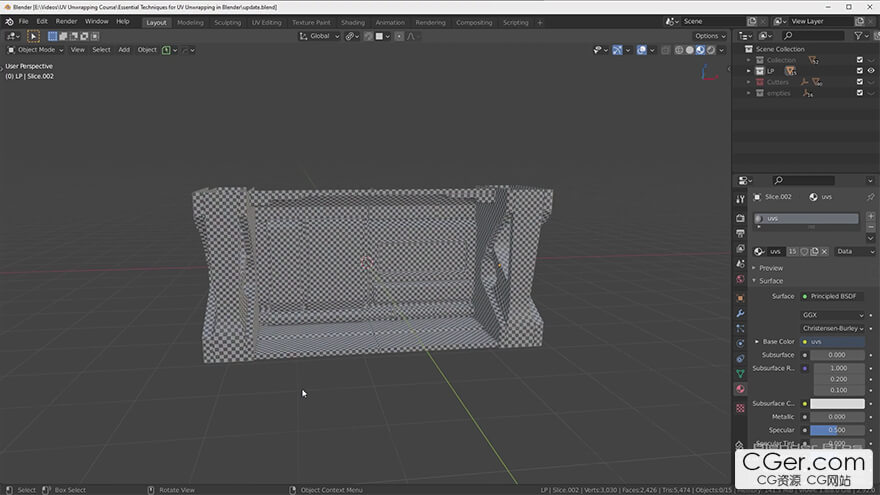Screen dimensions: 880x495
Task: Switch to the Shading workspace tab
Action: click(353, 22)
